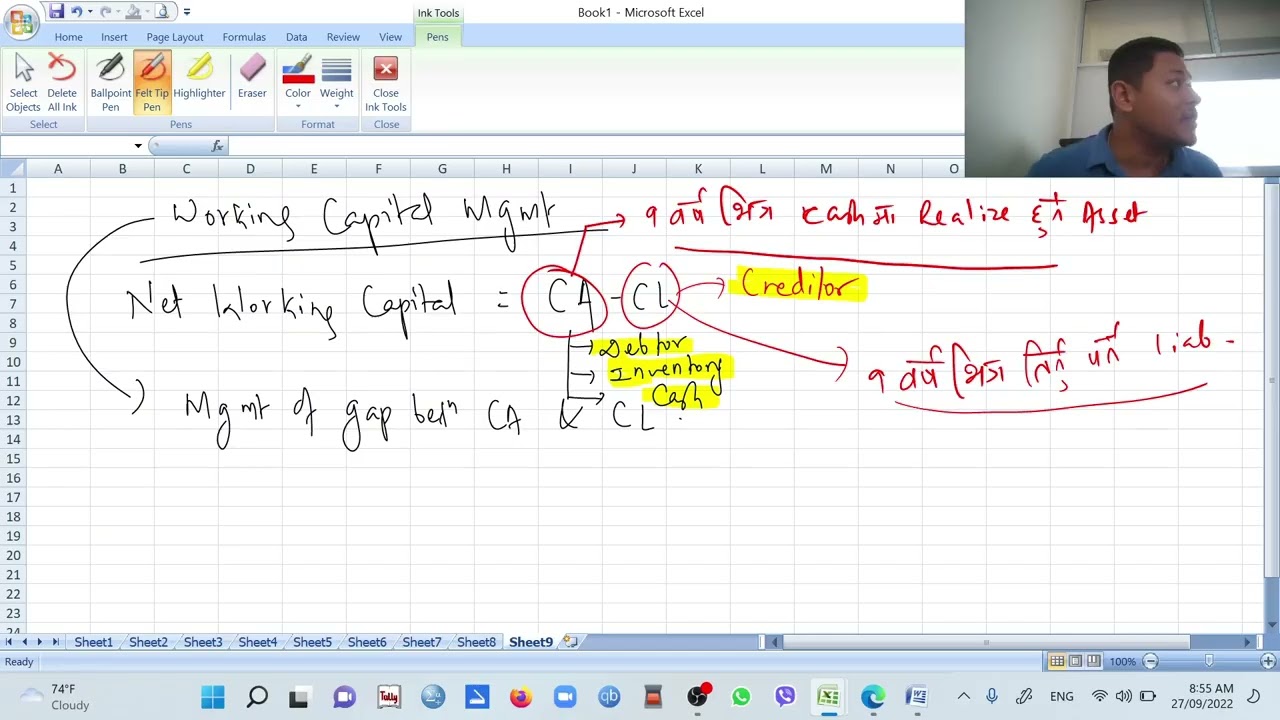The image size is (1280, 720).
Task: Select the Pens tab under Ink Tools
Action: click(x=437, y=37)
